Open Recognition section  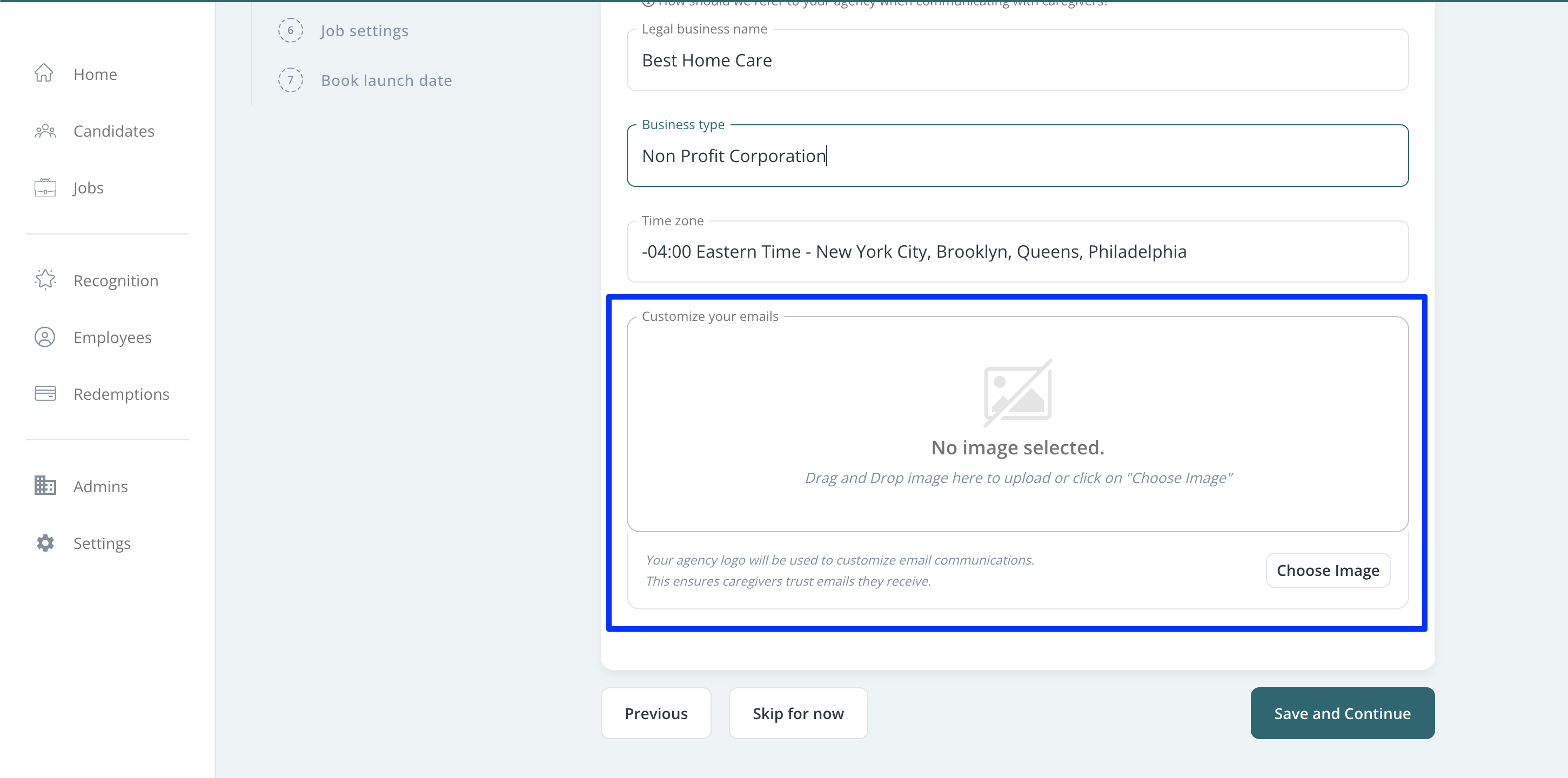[x=116, y=280]
